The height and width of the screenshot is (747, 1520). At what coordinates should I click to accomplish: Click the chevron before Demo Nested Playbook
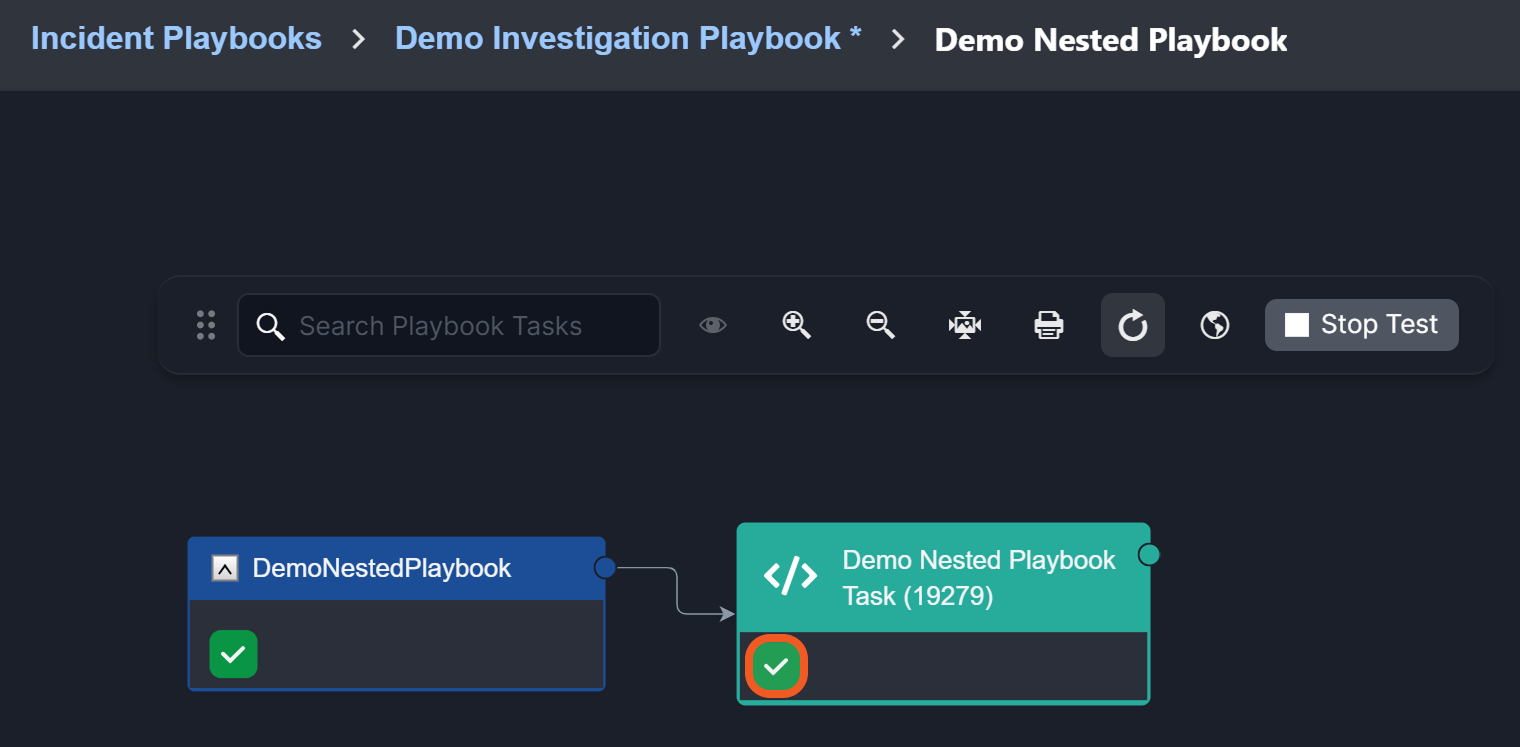(898, 40)
